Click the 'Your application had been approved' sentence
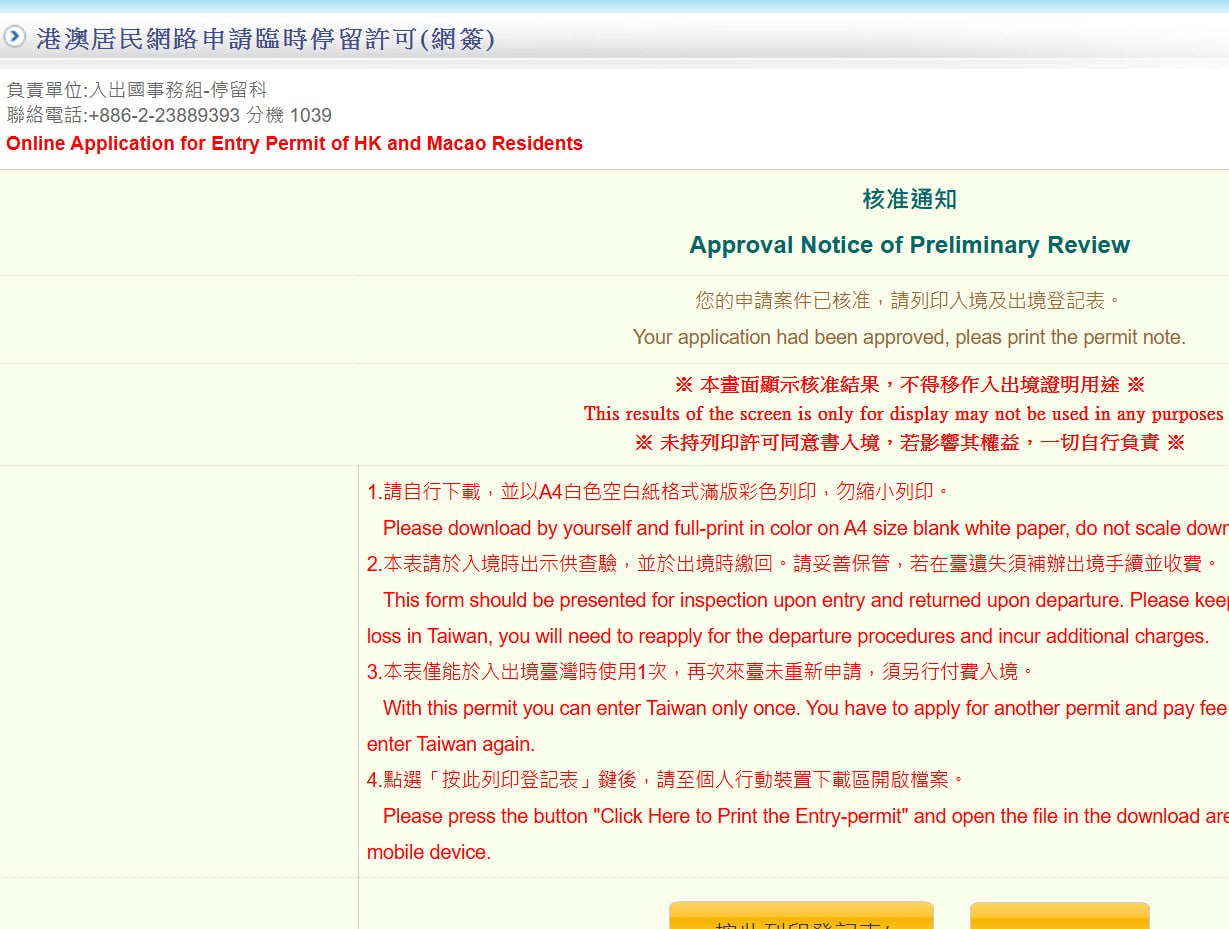Image resolution: width=1229 pixels, height=929 pixels. [x=909, y=338]
